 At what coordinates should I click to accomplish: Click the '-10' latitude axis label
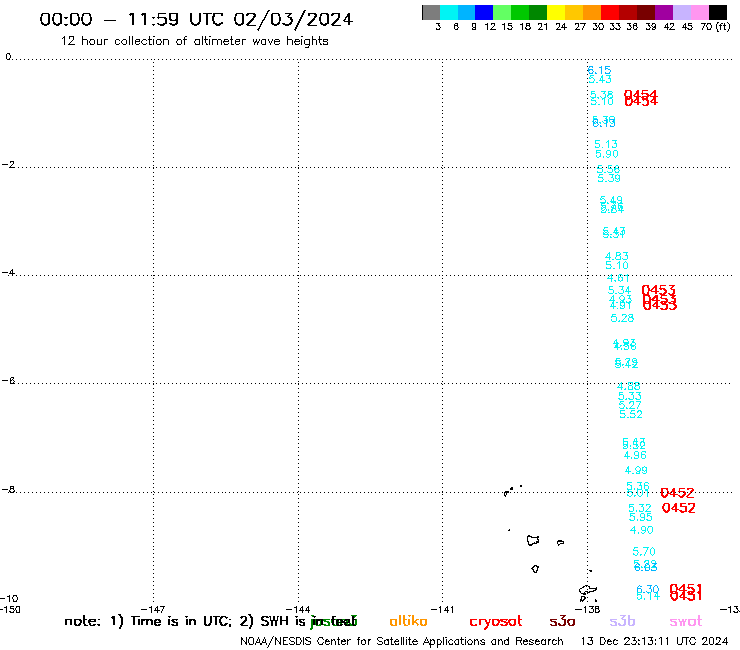(x=9, y=599)
